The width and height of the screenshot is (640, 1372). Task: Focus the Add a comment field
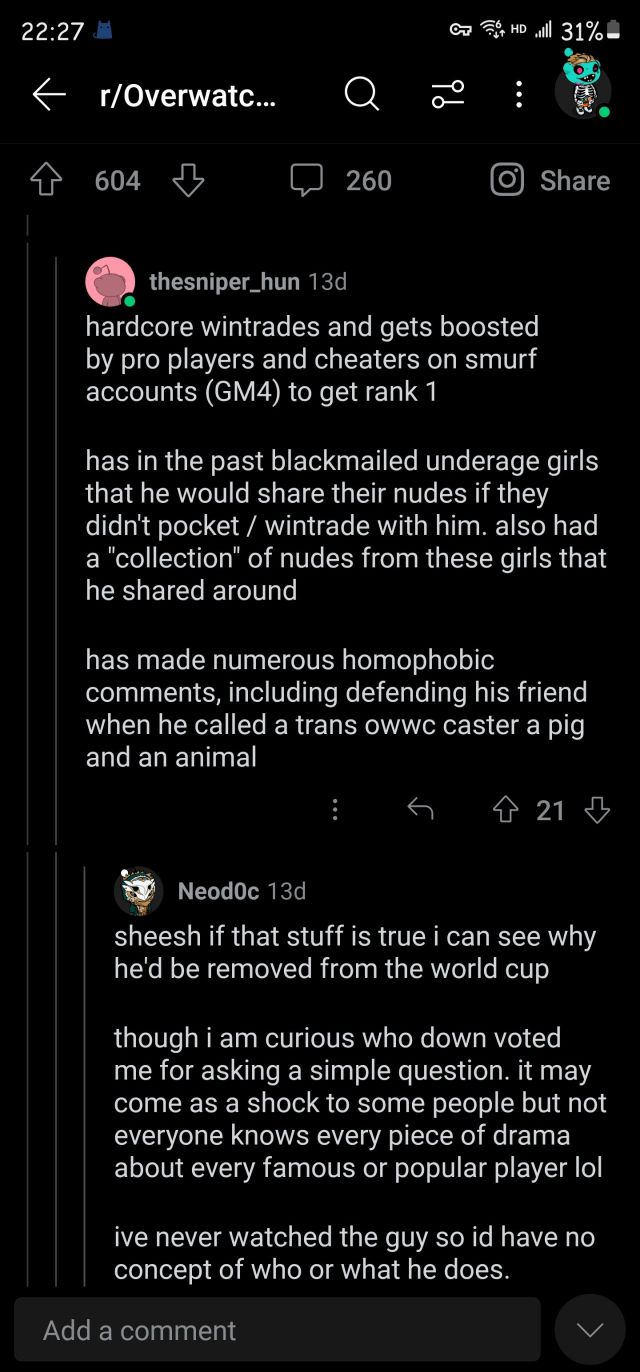tap(277, 1330)
